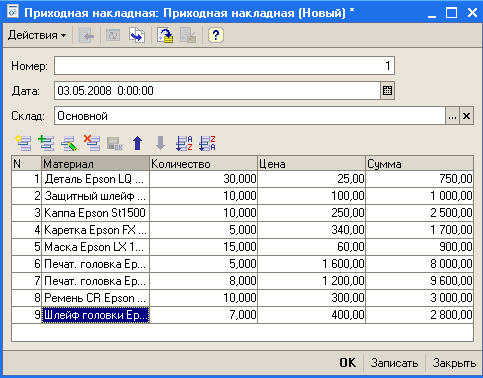This screenshot has height=378, width=483.
Task: Click the Дата input field
Action: 217,91
